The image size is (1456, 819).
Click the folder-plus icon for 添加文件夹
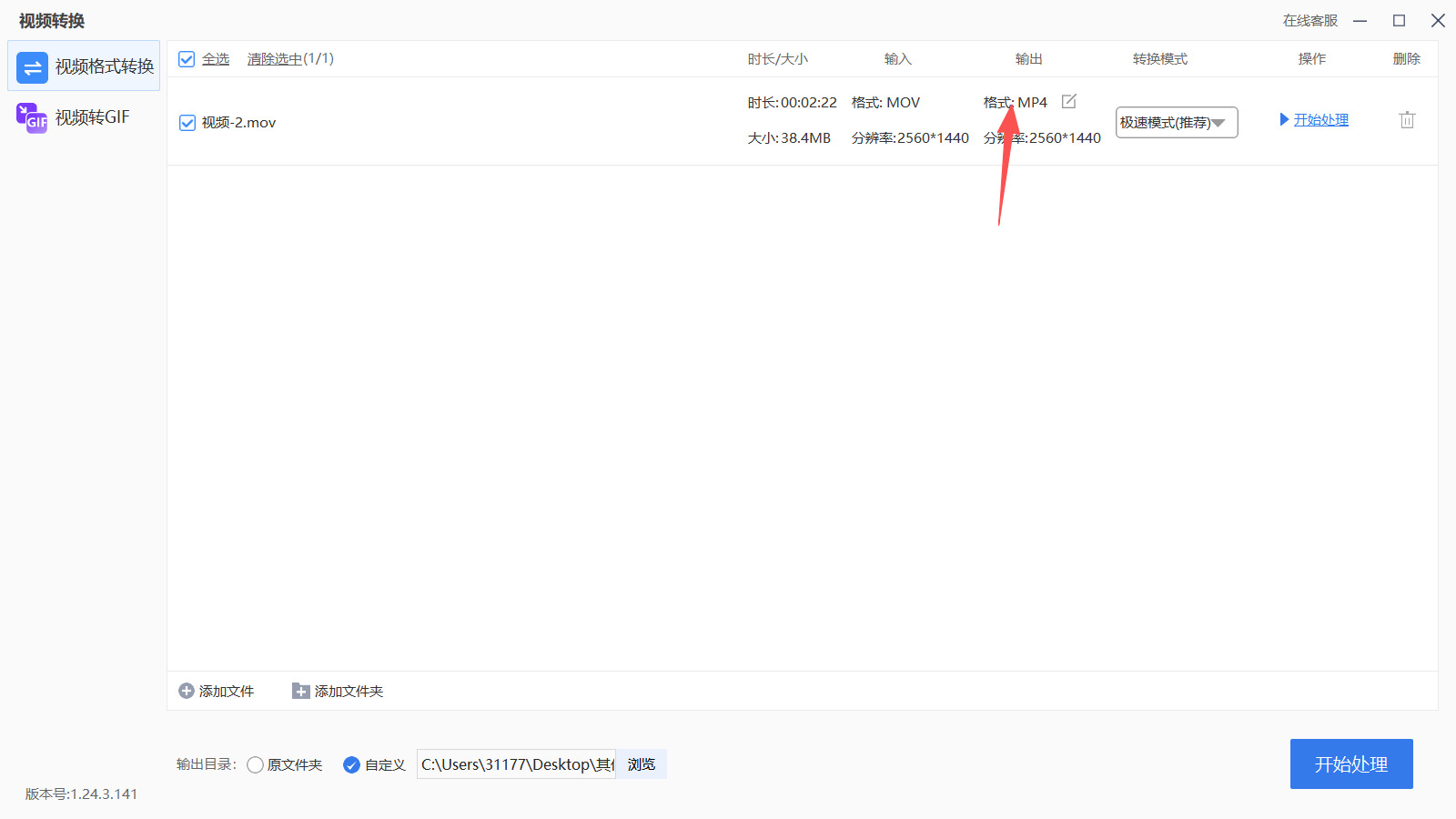[x=300, y=692]
